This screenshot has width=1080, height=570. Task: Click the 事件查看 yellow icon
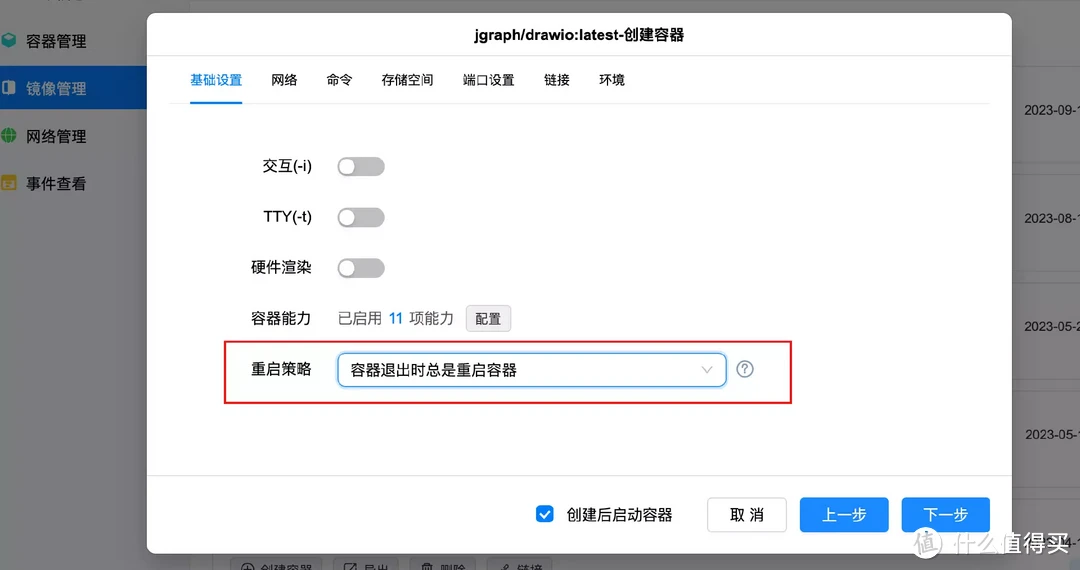(8, 183)
